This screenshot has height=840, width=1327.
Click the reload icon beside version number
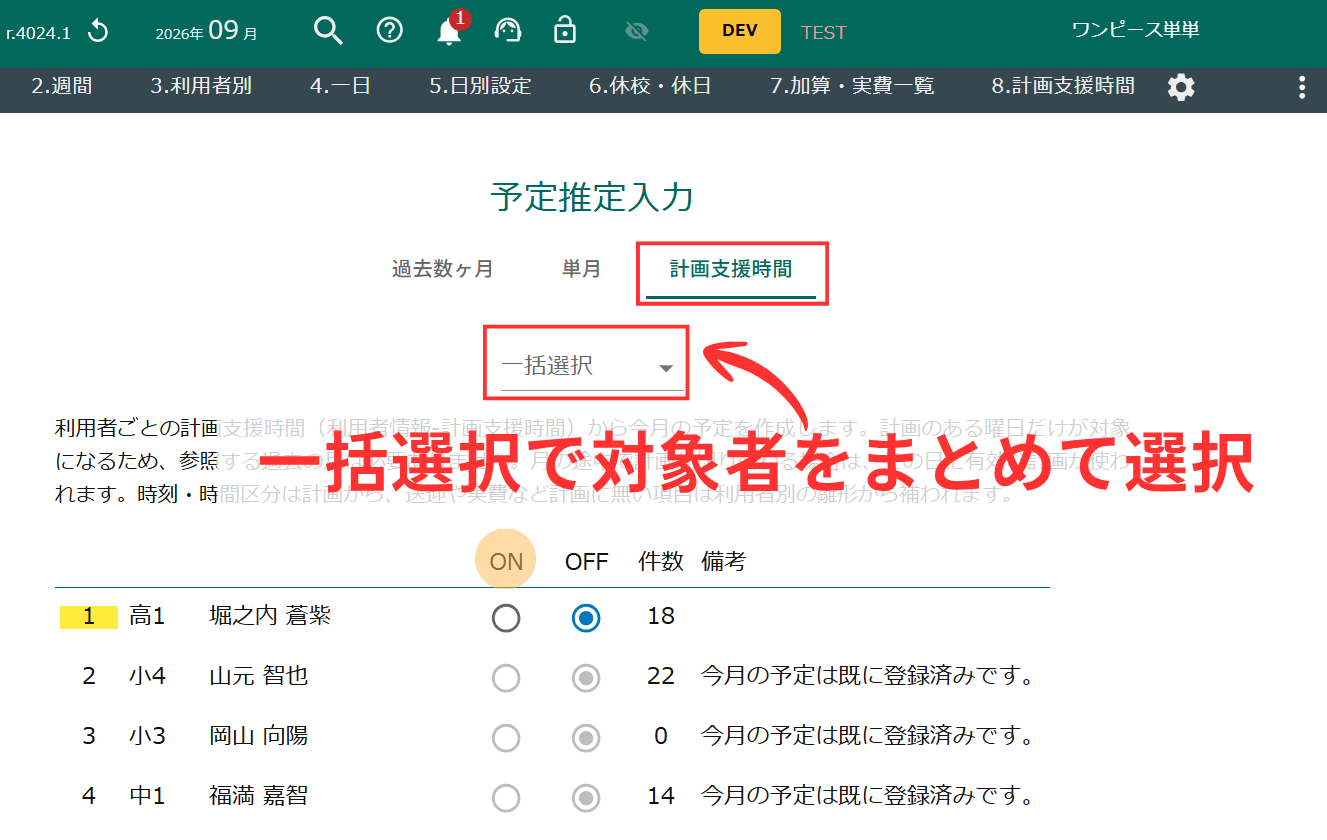98,32
